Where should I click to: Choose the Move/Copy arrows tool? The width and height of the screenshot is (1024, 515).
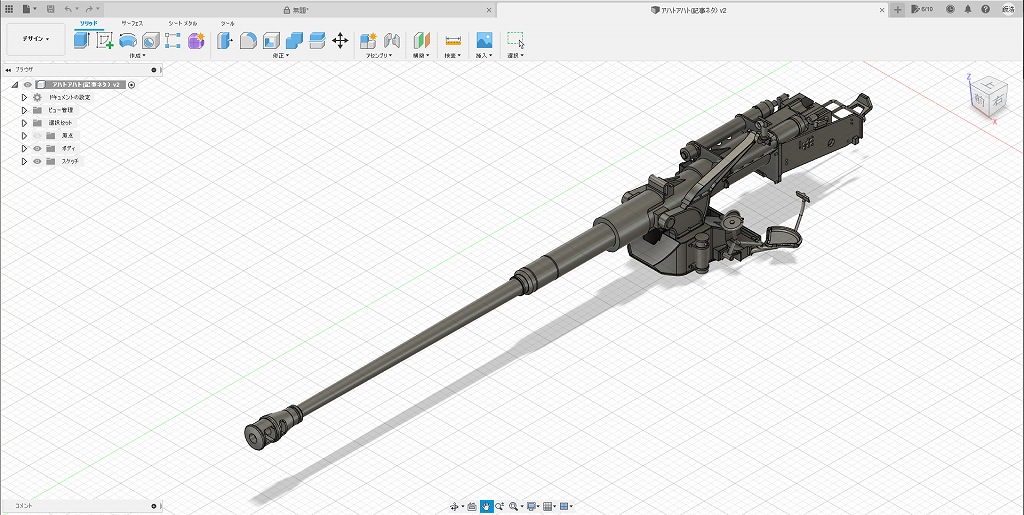pos(340,40)
